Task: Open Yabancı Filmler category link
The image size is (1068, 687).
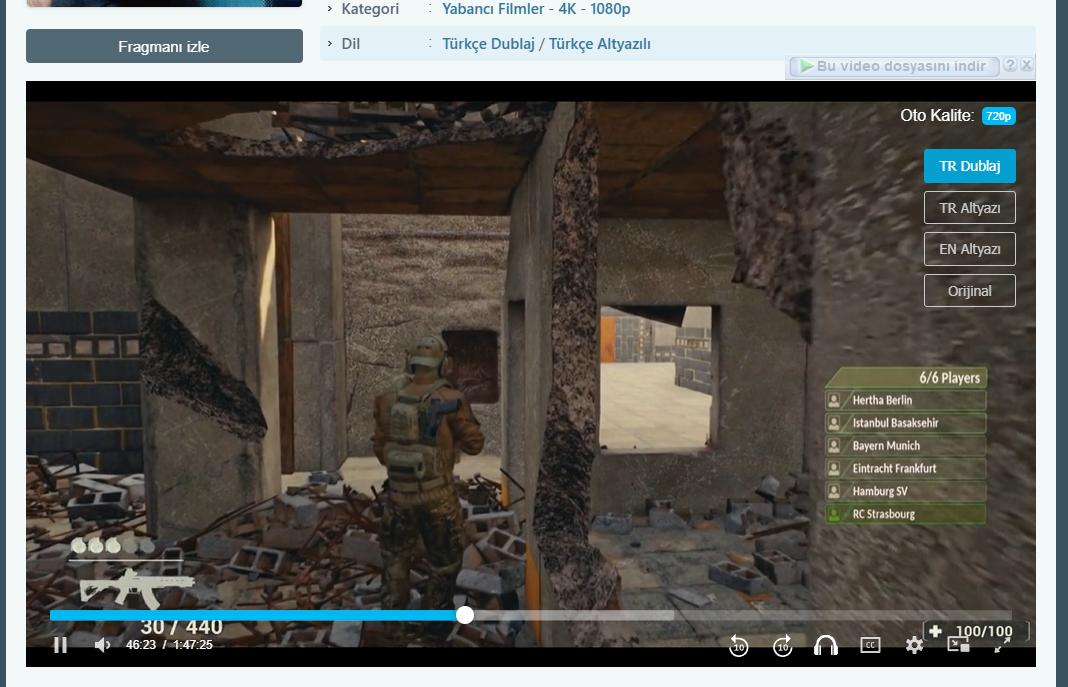Action: 493,9
